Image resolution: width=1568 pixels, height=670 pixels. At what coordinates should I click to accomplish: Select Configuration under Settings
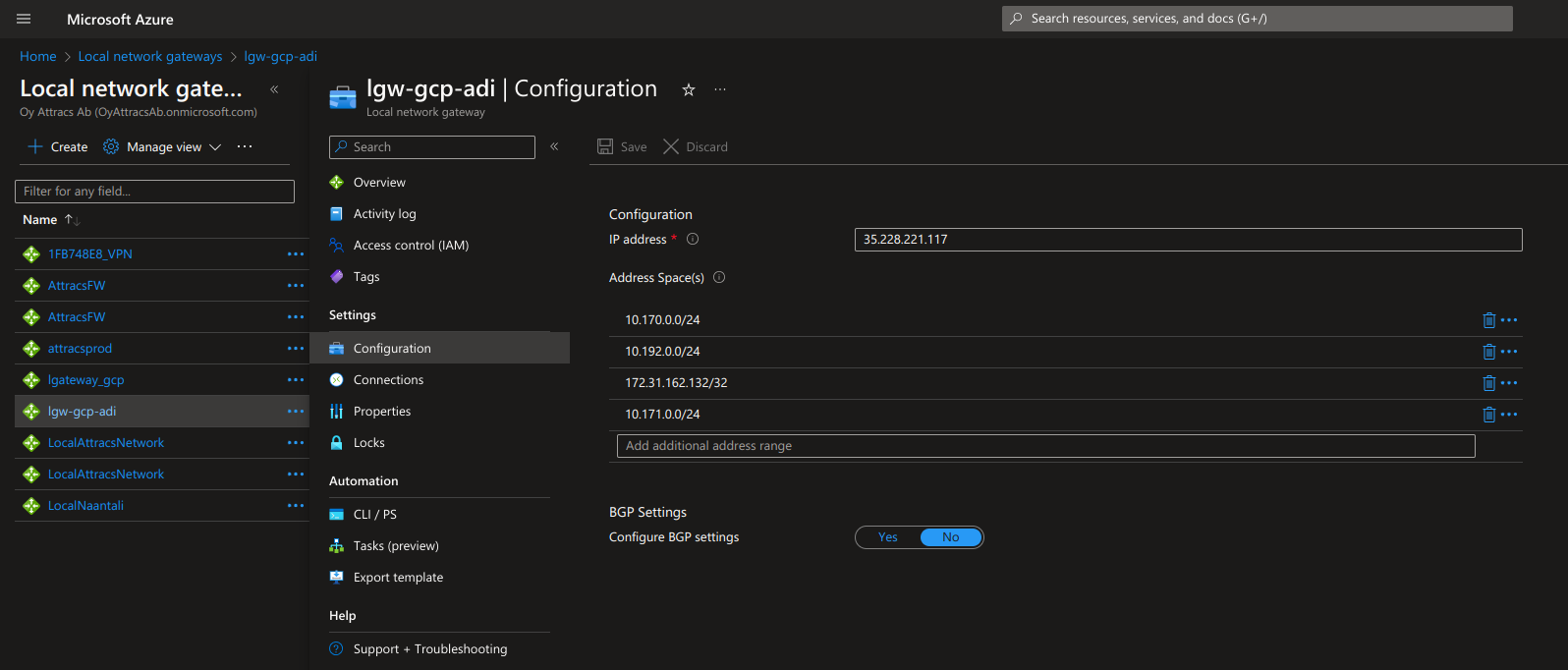pos(439,349)
